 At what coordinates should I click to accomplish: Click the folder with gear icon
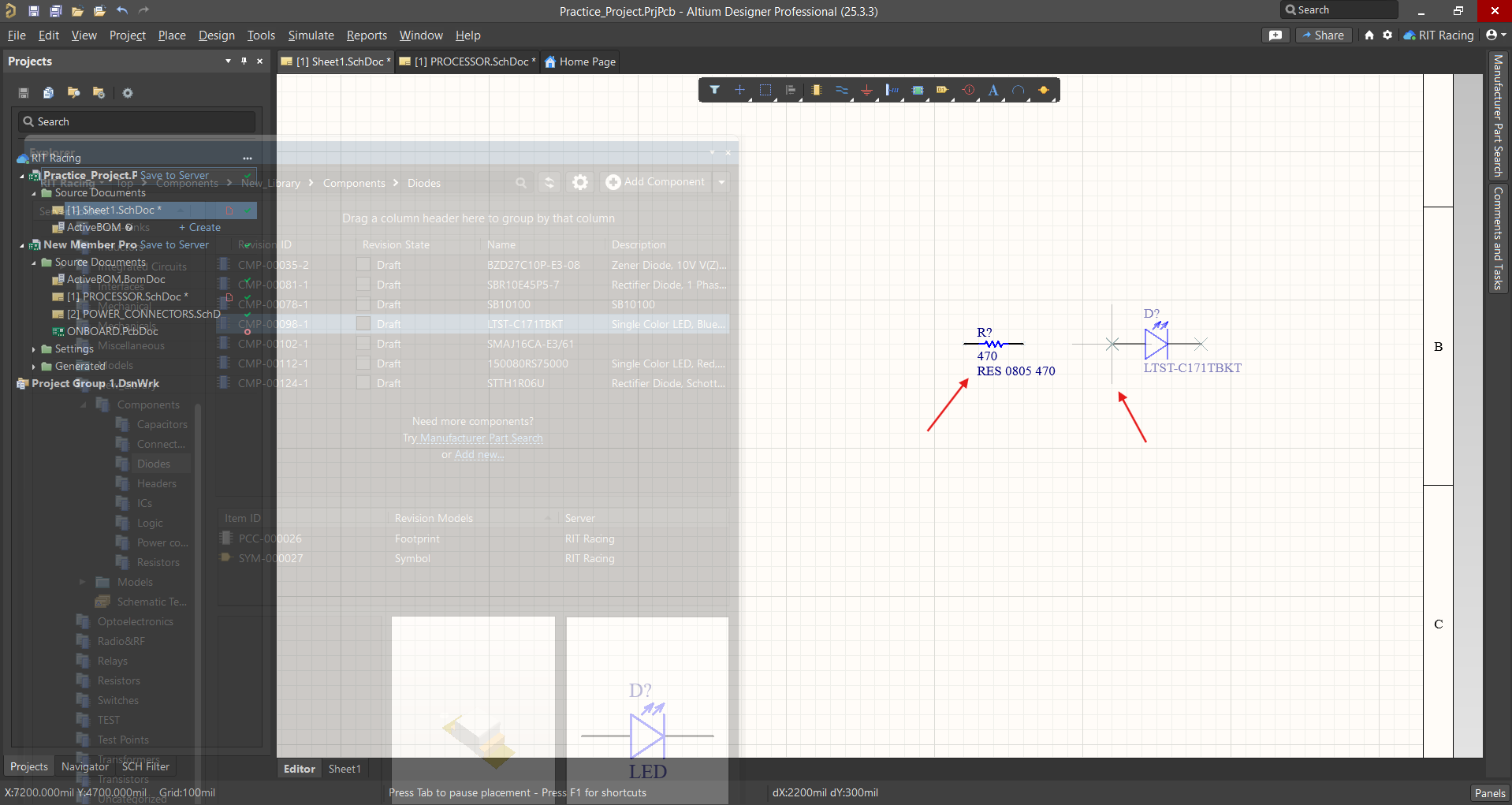tap(99, 93)
